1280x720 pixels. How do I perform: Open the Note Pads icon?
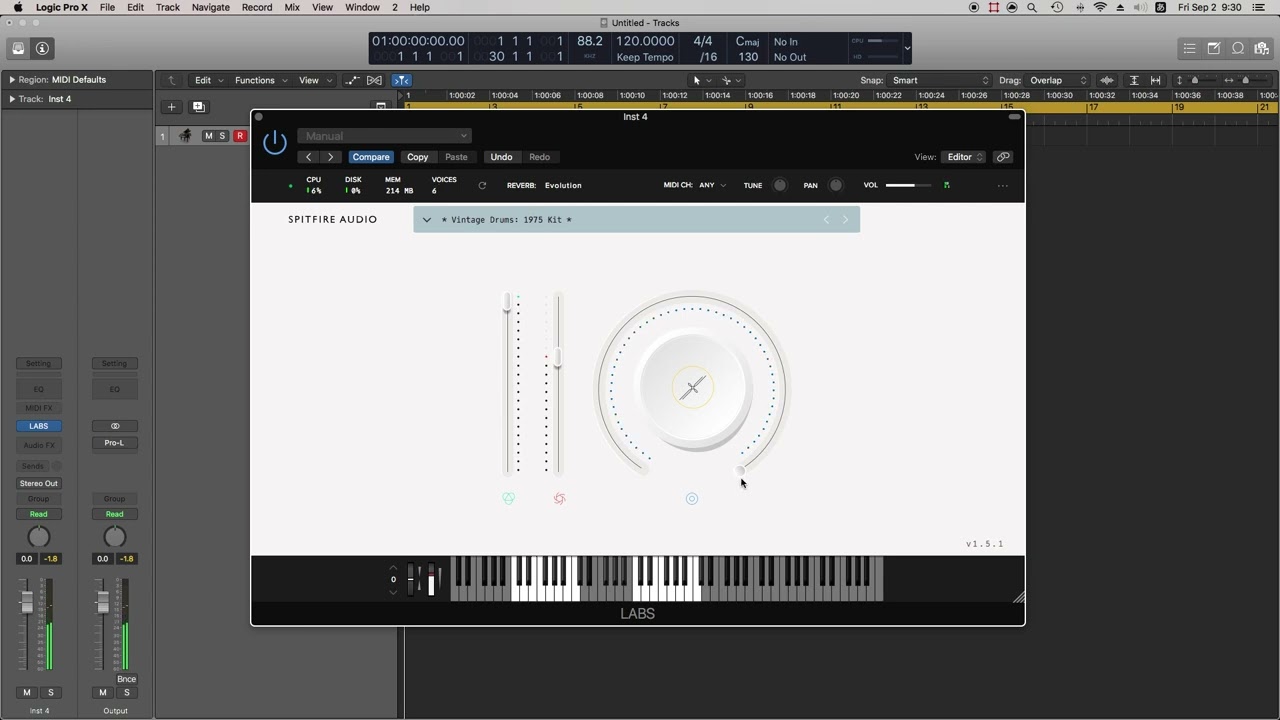1213,48
